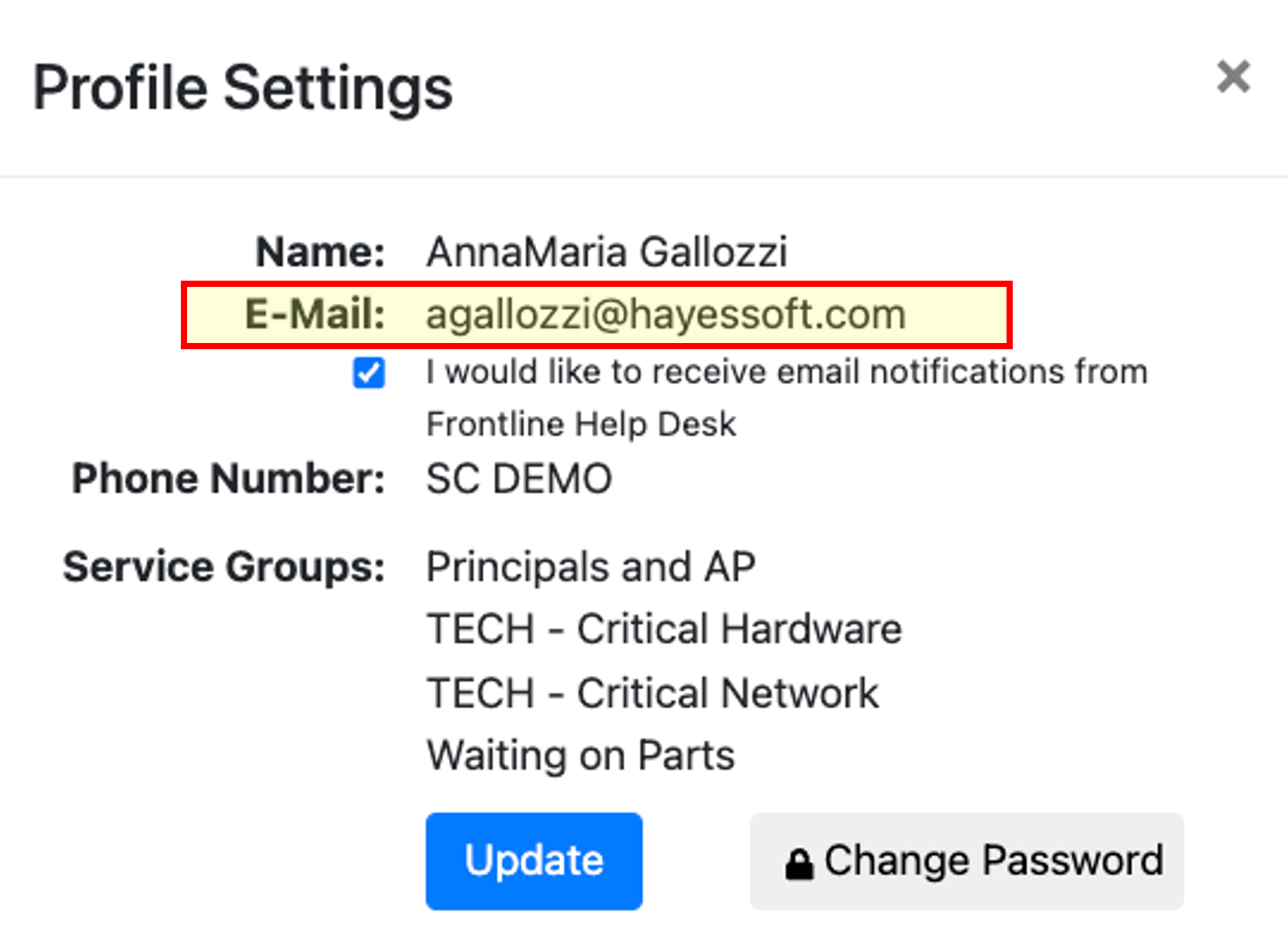Uncheck the email notifications checkbox
This screenshot has height=948, width=1288.
[369, 372]
